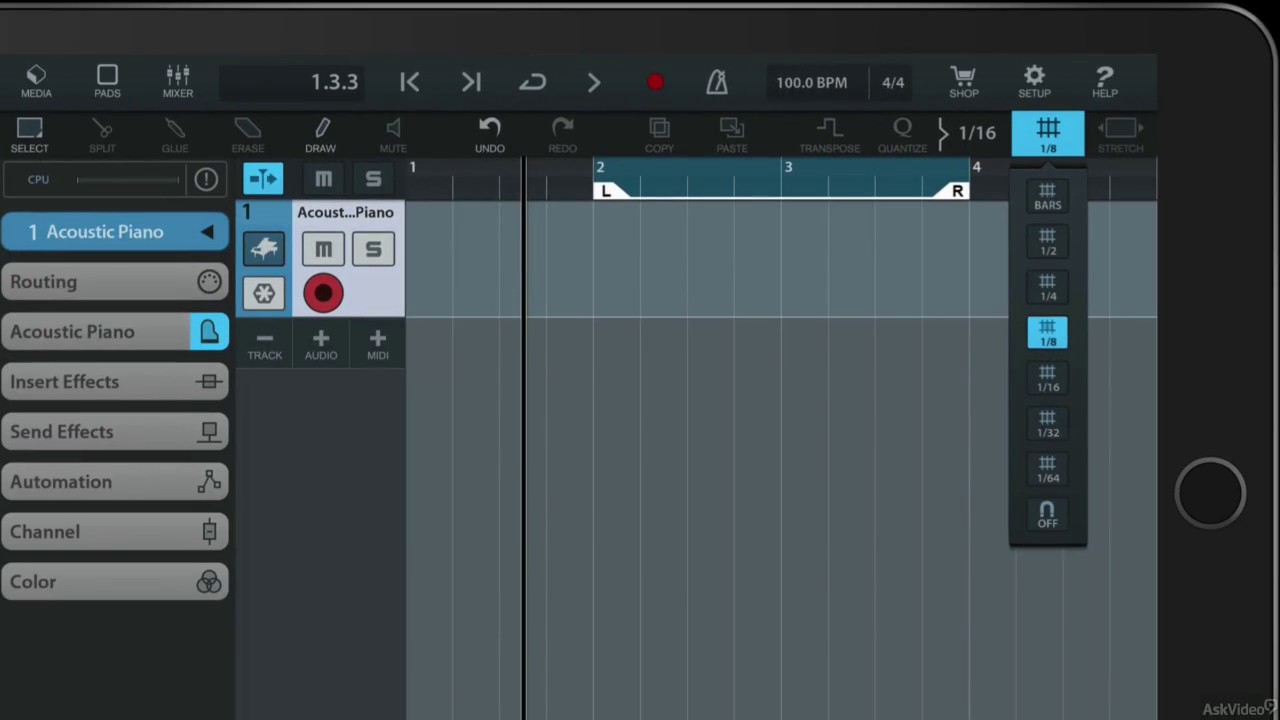Viewport: 1280px width, 720px height.
Task: Choose the Glue tool
Action: coord(175,135)
